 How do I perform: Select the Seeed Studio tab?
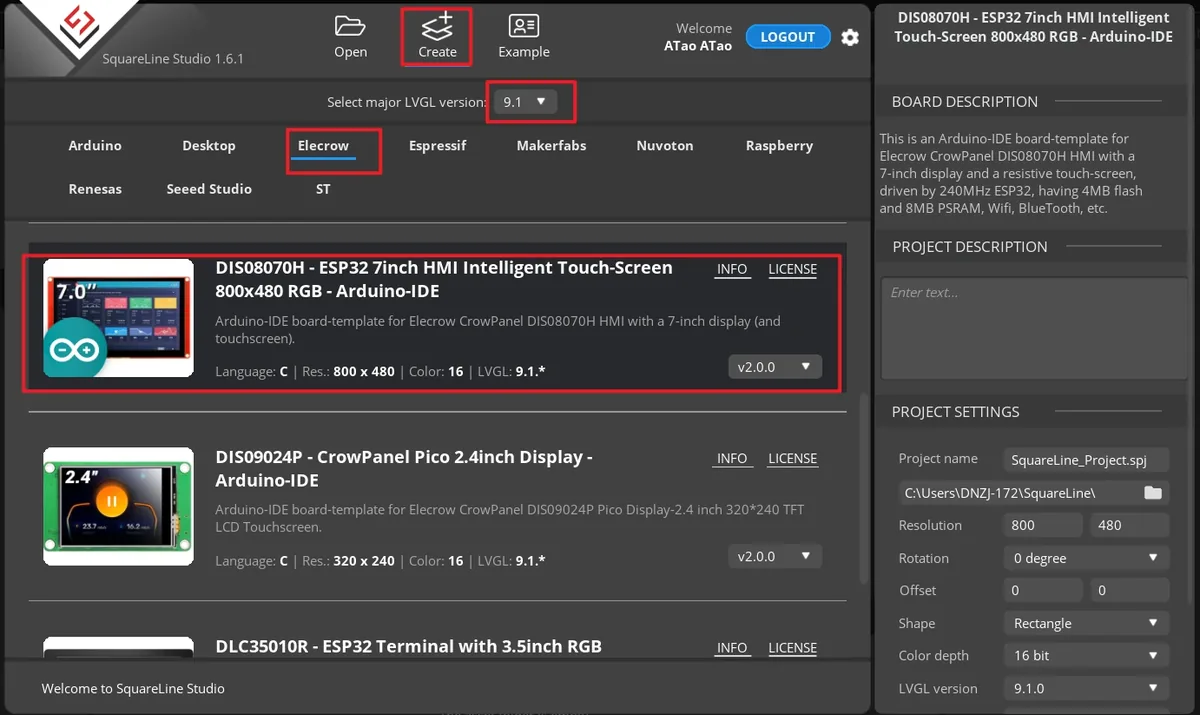tap(209, 189)
